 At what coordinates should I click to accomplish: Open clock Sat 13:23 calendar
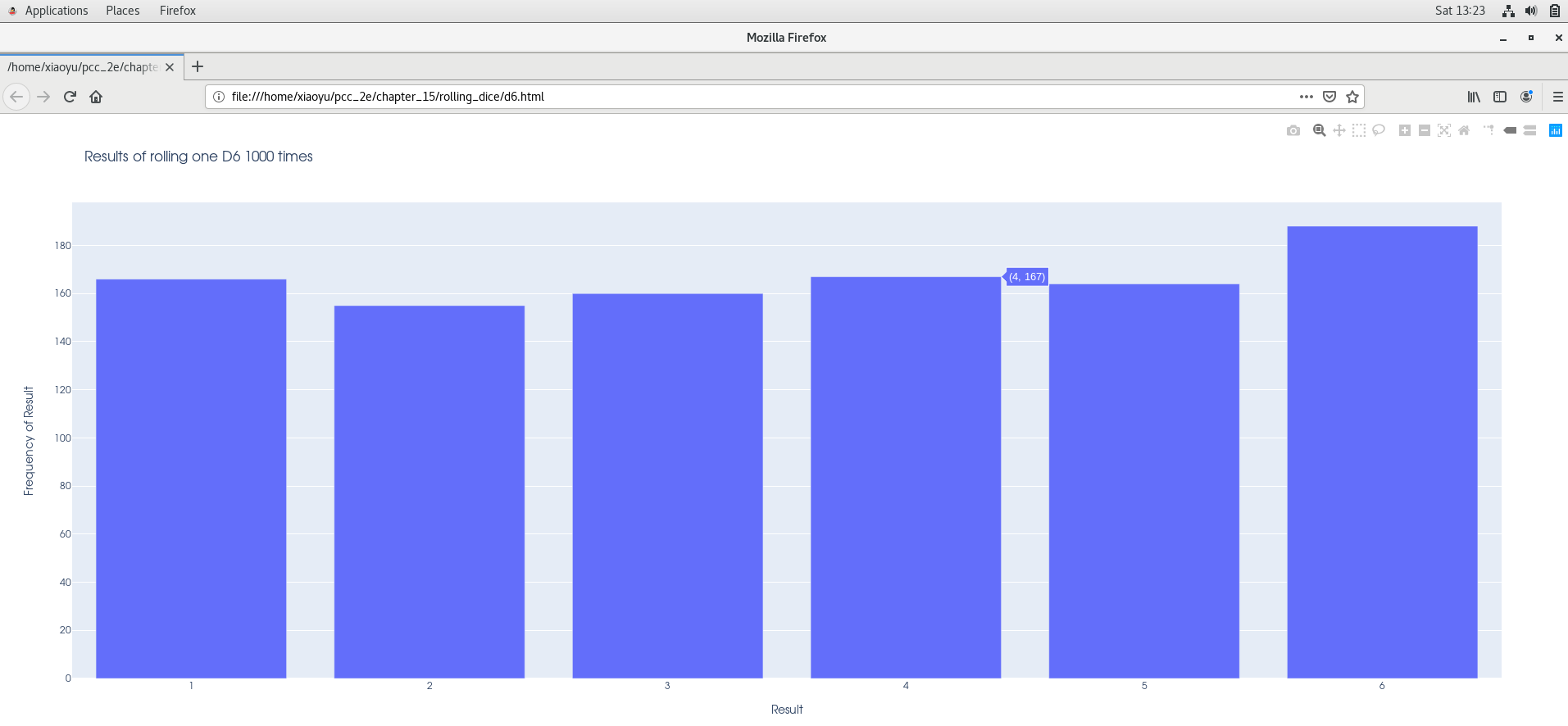(1460, 11)
